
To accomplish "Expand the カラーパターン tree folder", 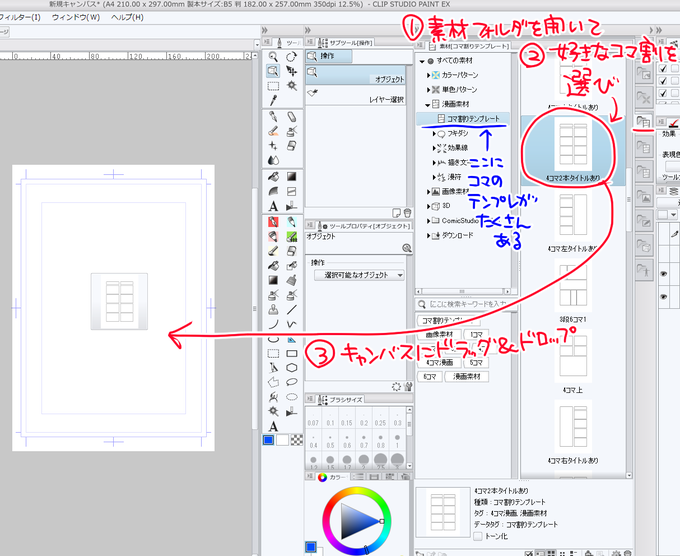I will (428, 75).
